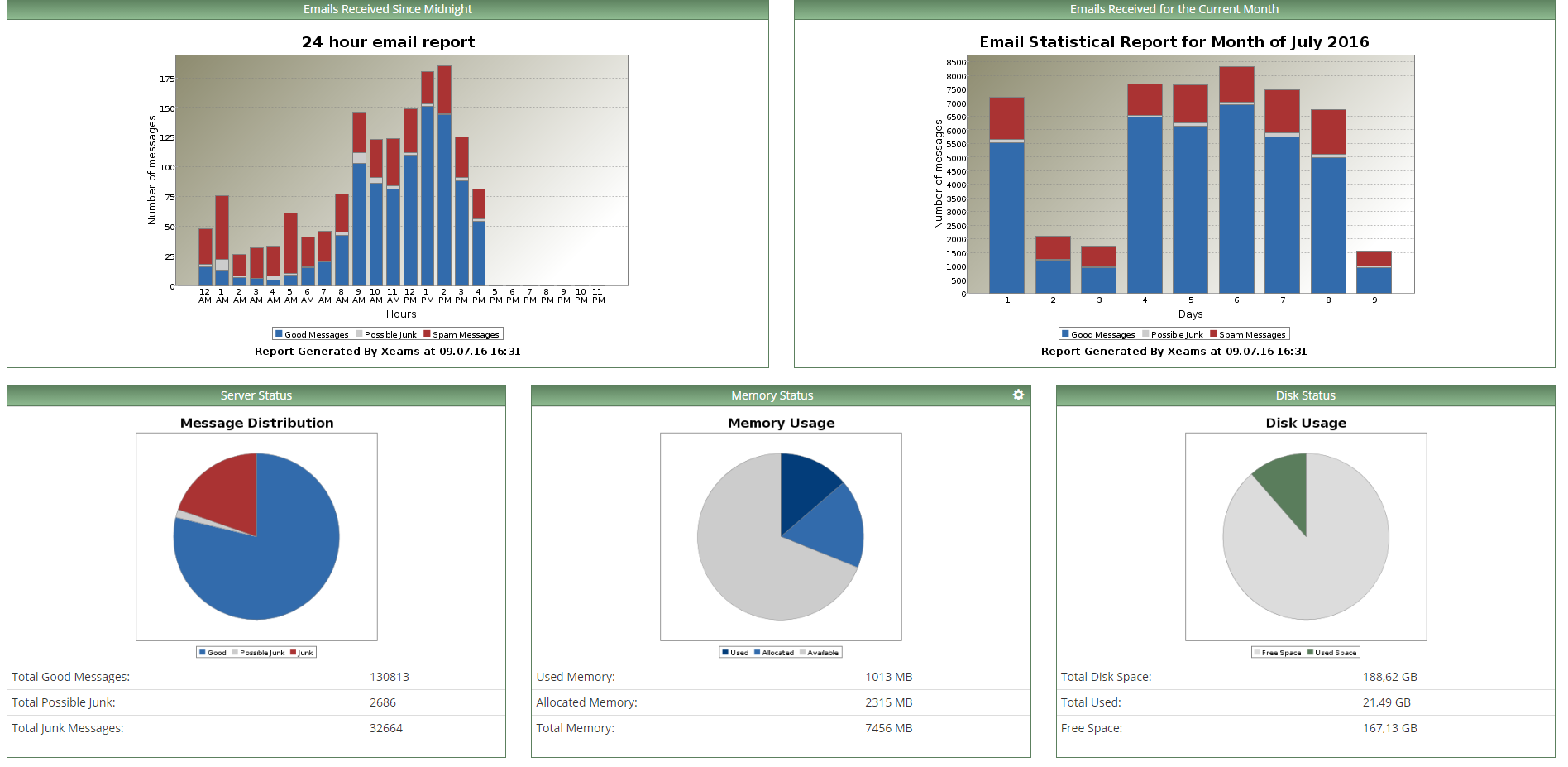Click the report generated timestamp under 24 hour chart
The image size is (1568, 767).
point(388,352)
